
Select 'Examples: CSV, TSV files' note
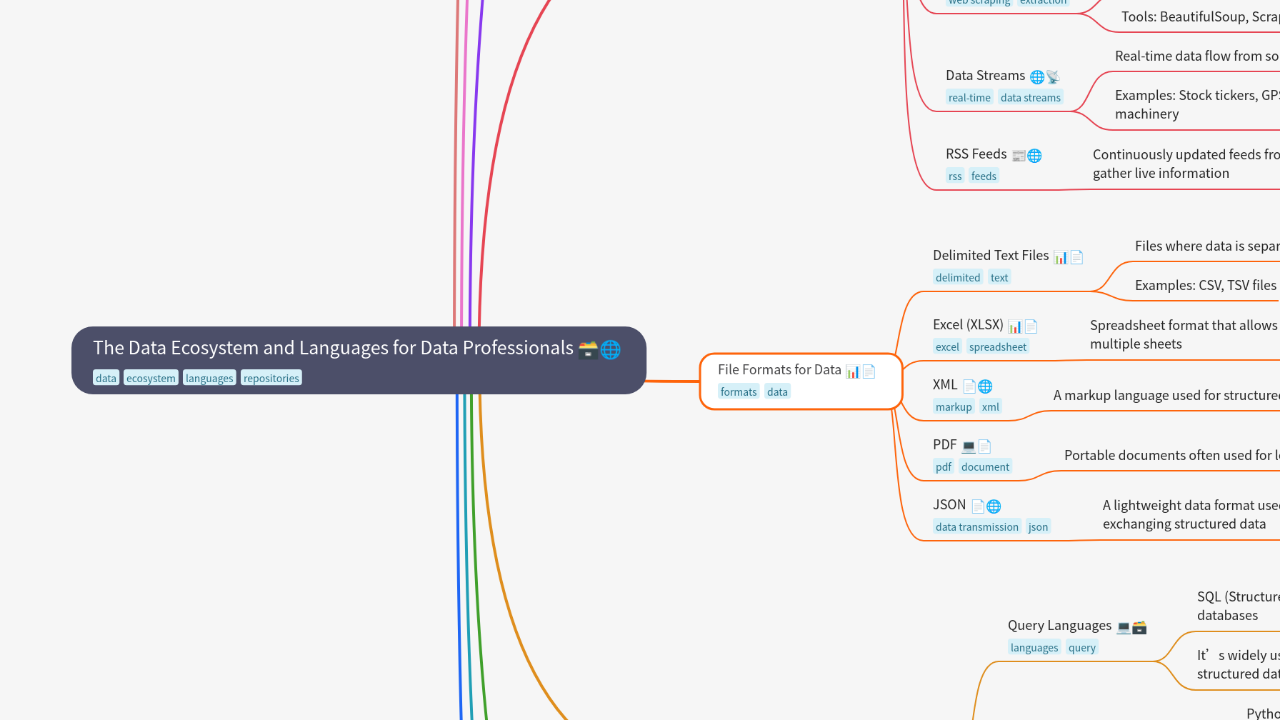[1206, 285]
